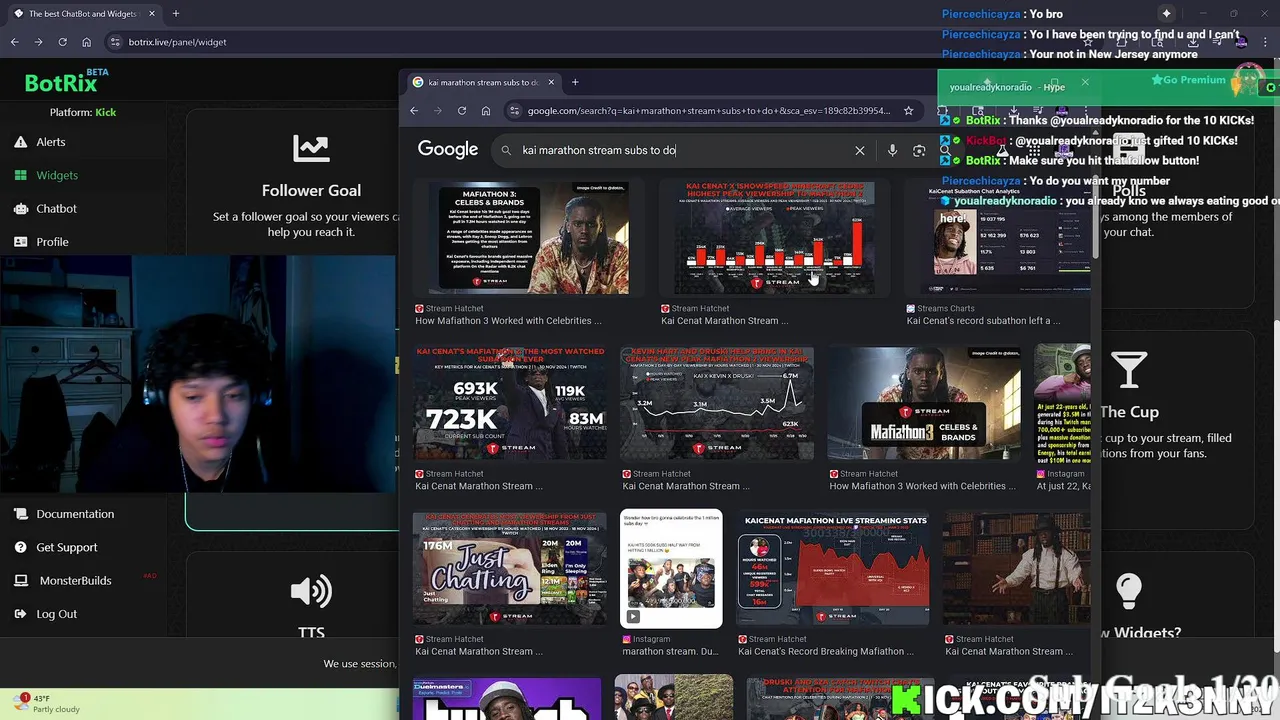The width and height of the screenshot is (1280, 720).
Task: Clear the Google search query
Action: click(x=860, y=150)
